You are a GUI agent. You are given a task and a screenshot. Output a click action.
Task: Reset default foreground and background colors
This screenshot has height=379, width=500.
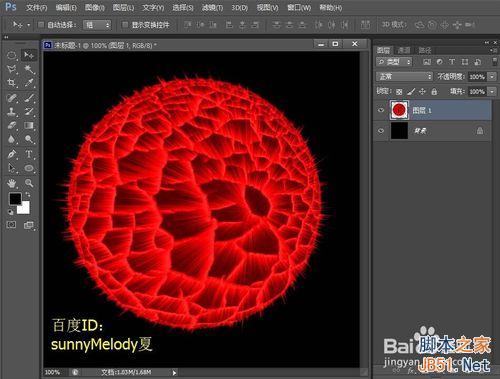pyautogui.click(x=10, y=212)
